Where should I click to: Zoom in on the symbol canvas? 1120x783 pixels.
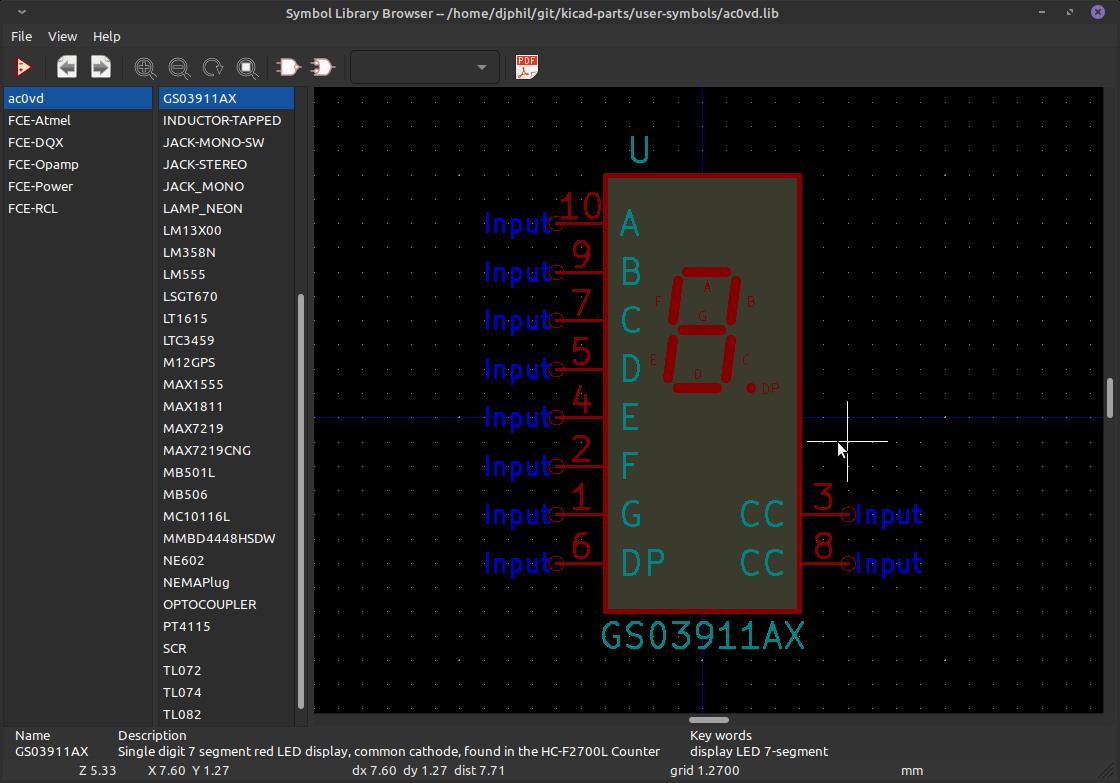pos(145,68)
